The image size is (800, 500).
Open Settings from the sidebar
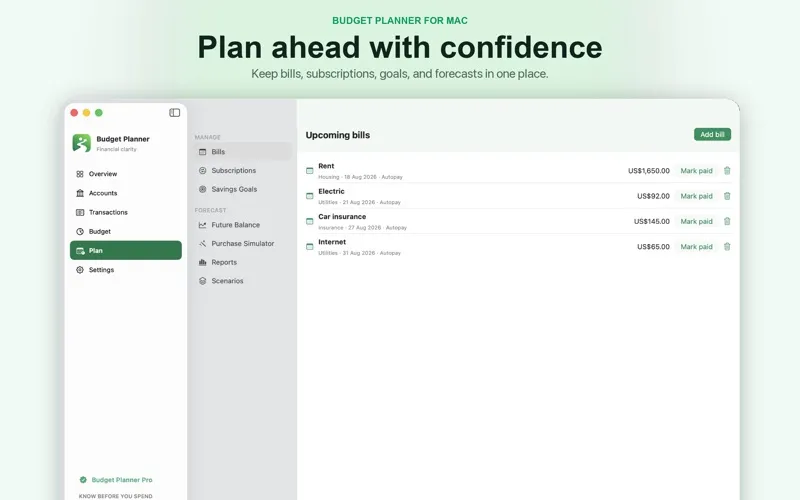click(x=126, y=269)
